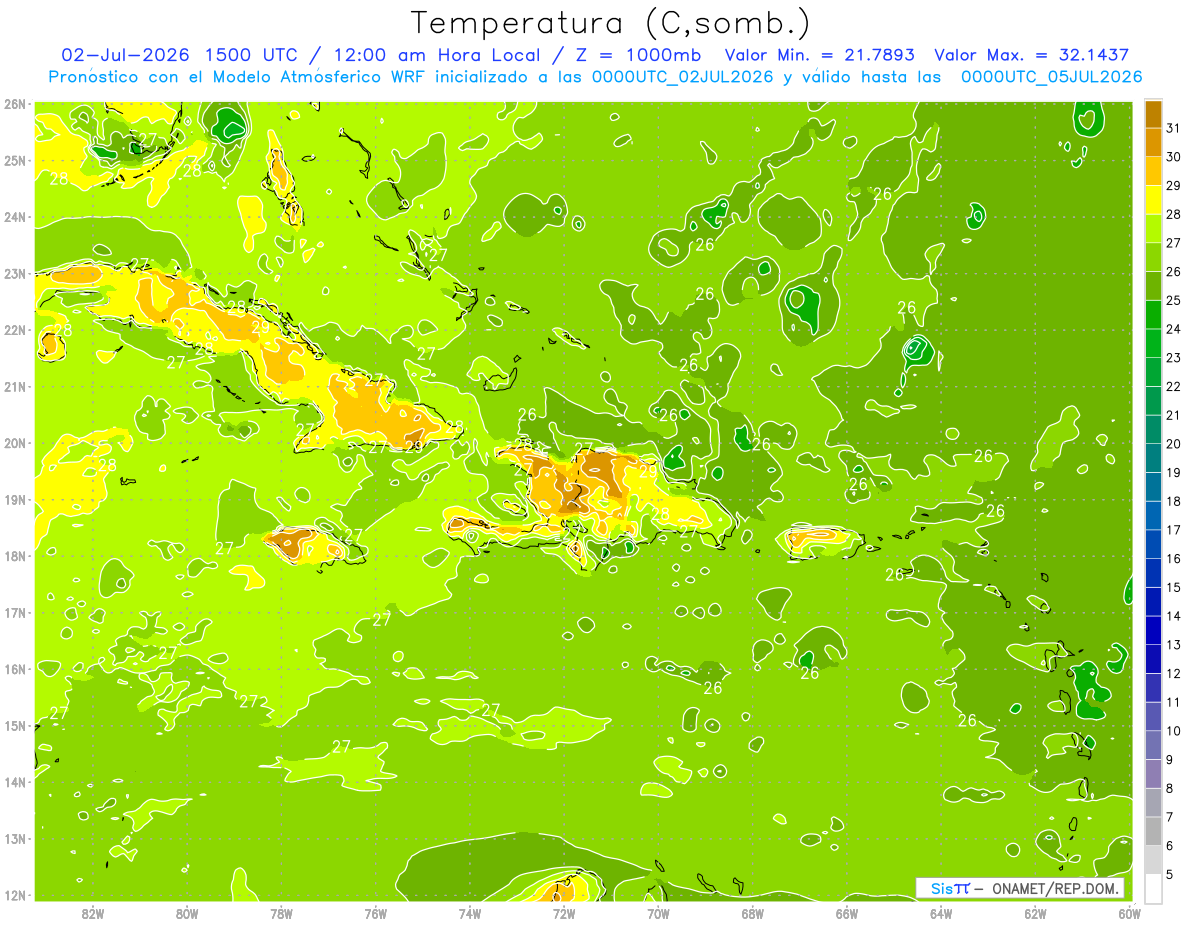Click the "66W" longitude axis label
The image size is (1200, 927).
tap(846, 913)
